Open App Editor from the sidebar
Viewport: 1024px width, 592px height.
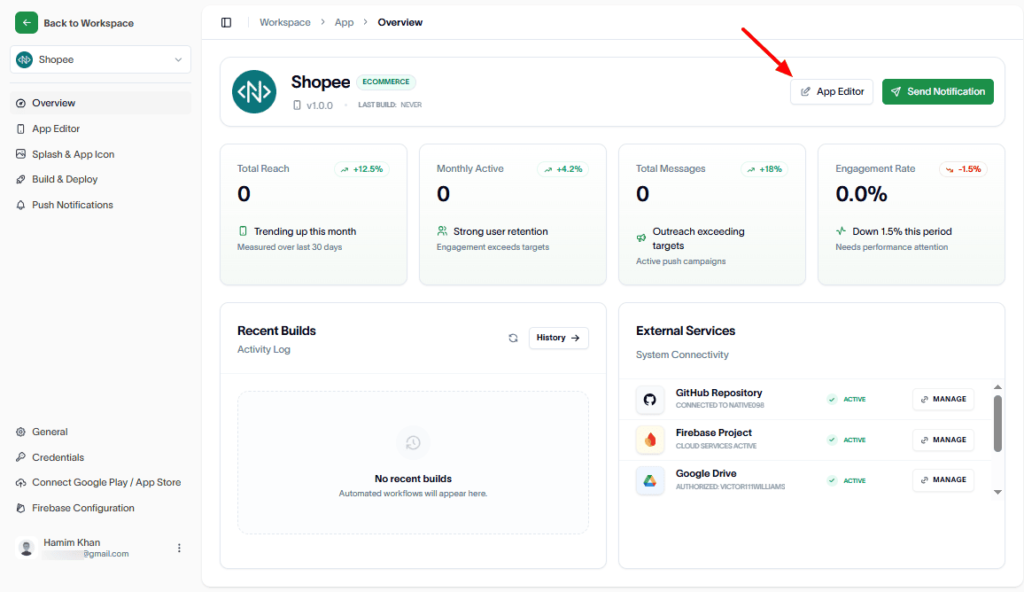[x=101, y=129]
